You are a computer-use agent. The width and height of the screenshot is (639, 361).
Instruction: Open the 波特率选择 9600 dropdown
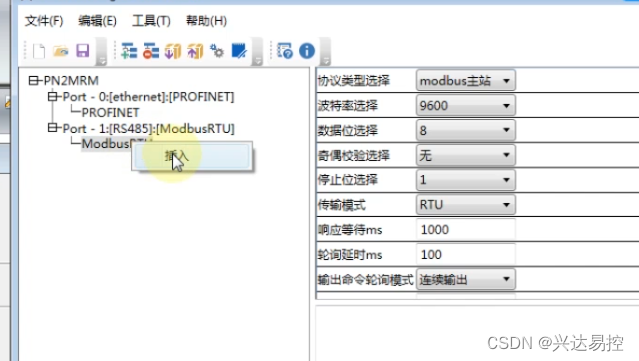465,106
